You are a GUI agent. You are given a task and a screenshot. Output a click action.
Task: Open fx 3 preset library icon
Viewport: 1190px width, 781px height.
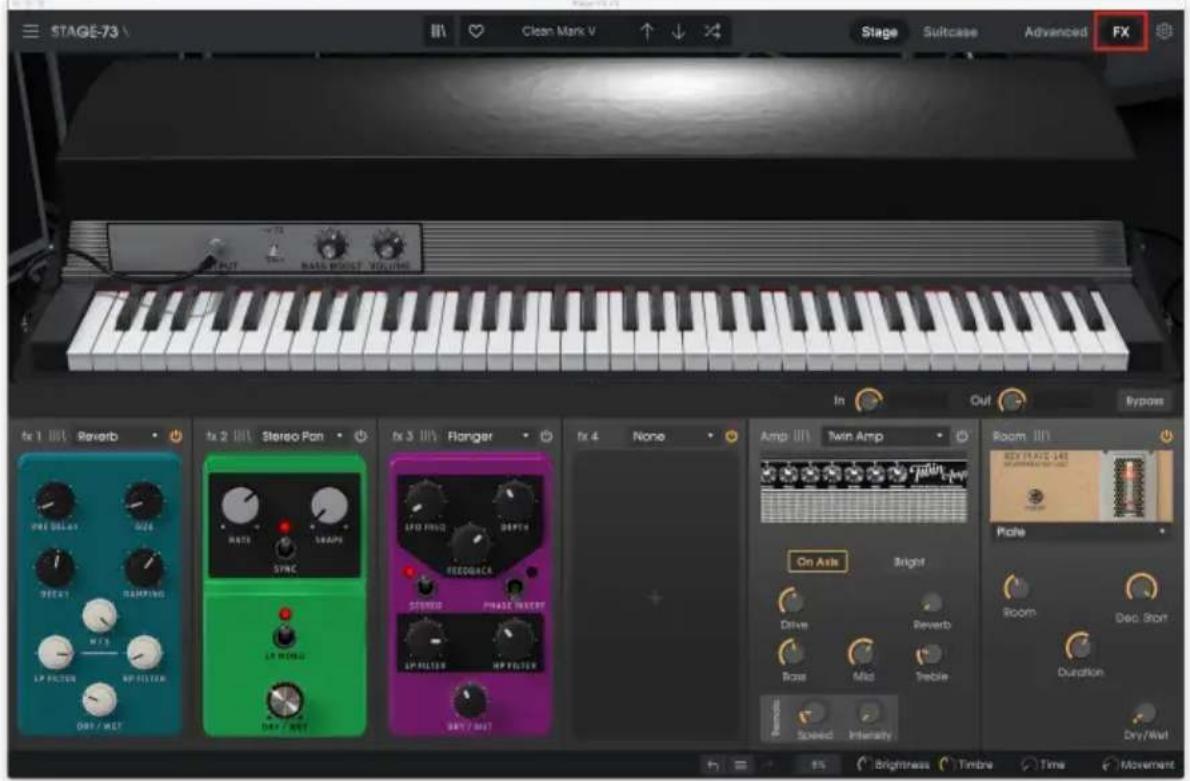(428, 436)
